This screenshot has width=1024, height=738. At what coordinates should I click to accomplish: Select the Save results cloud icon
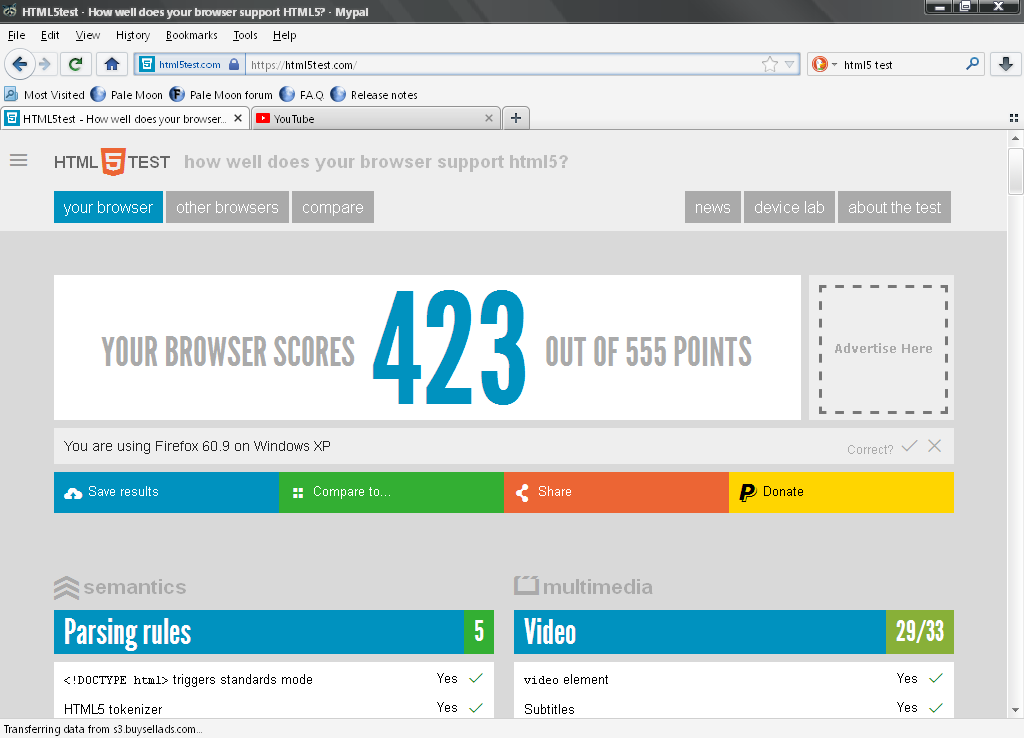73,492
